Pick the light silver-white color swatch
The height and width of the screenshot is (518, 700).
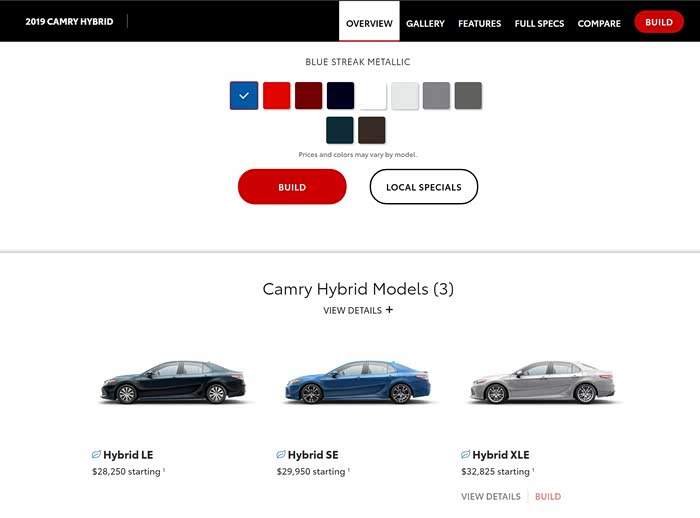click(405, 95)
